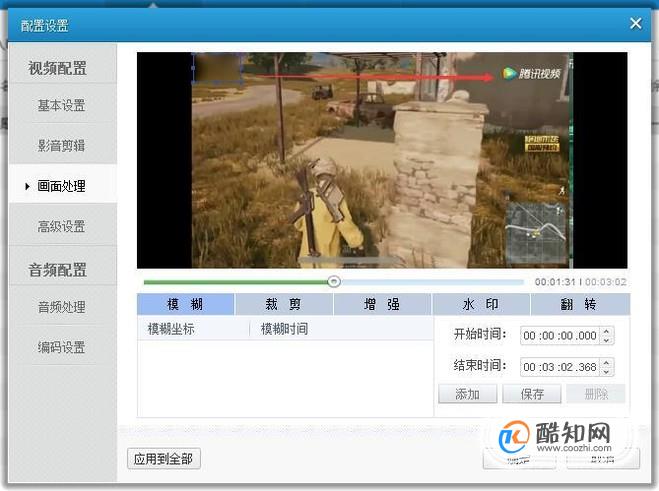Click the 添加 button
The height and width of the screenshot is (491, 659).
click(x=467, y=394)
